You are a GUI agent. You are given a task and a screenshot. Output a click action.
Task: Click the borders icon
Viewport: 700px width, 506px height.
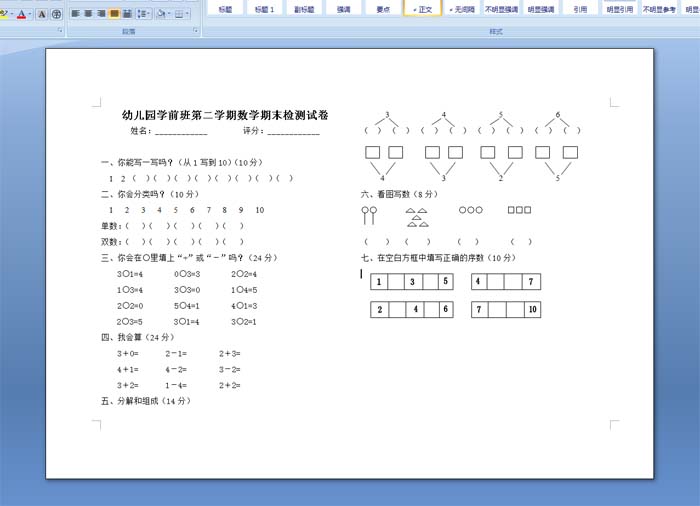[179, 14]
